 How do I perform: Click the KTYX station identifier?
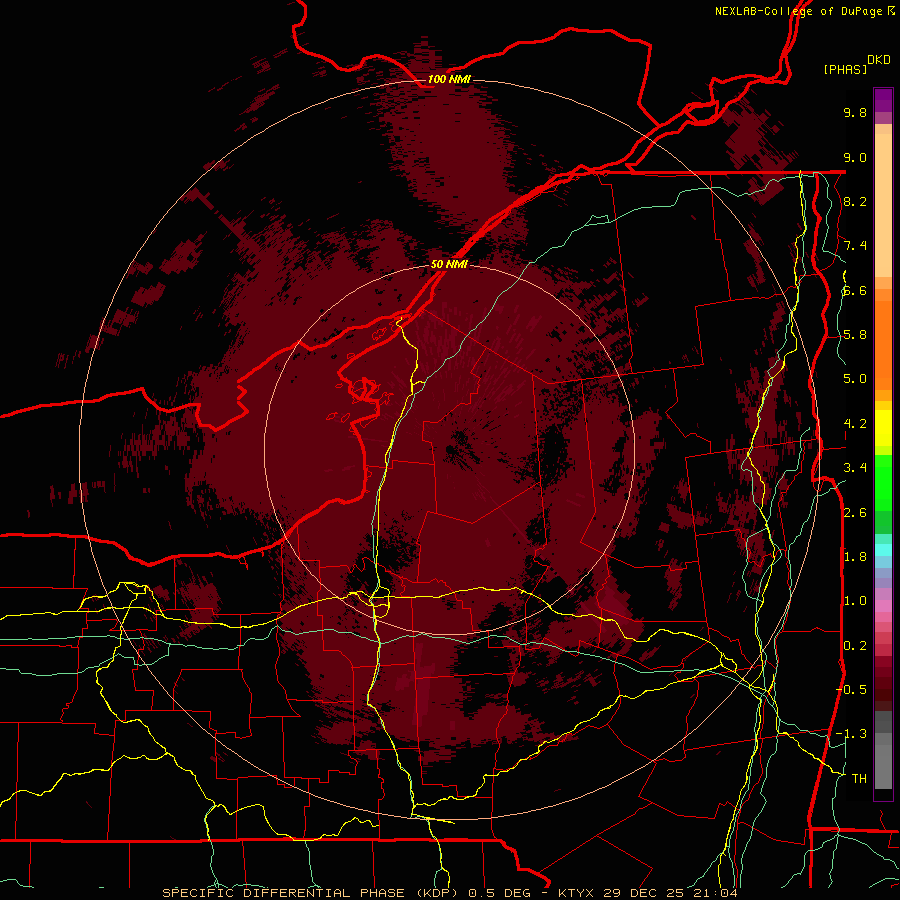tap(576, 893)
